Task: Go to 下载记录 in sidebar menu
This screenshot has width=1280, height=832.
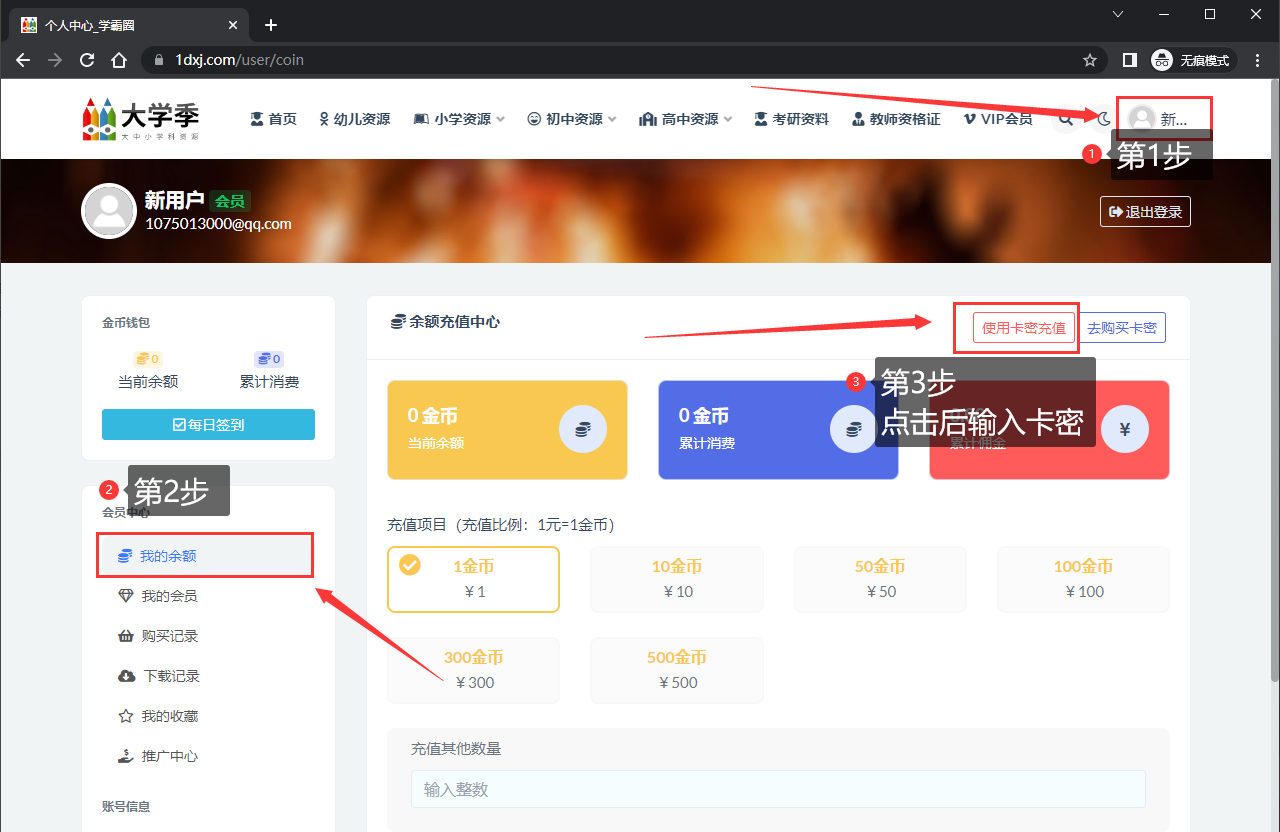Action: [x=171, y=676]
